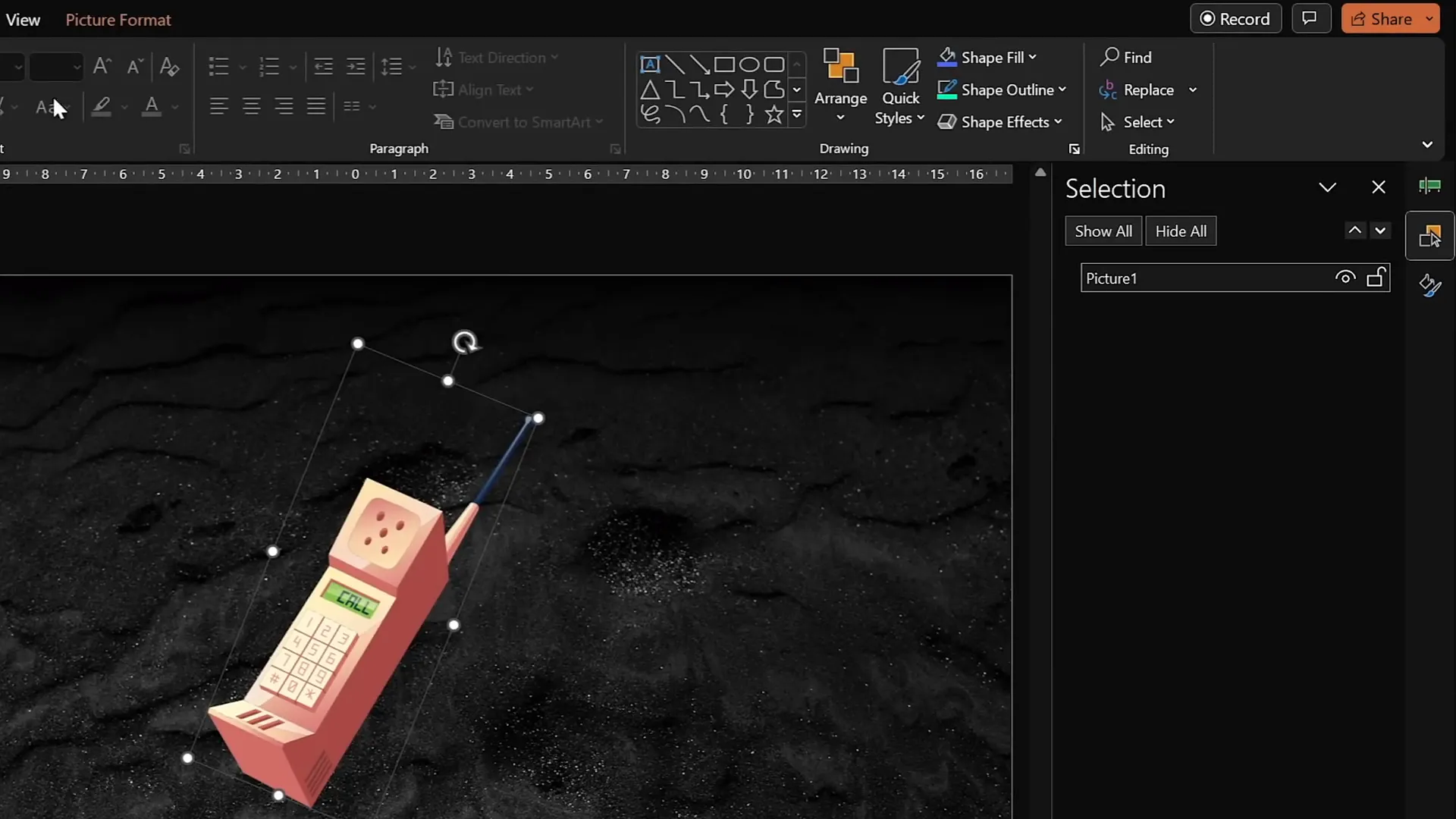Select the Oval shape
The width and height of the screenshot is (1456, 819).
[749, 64]
